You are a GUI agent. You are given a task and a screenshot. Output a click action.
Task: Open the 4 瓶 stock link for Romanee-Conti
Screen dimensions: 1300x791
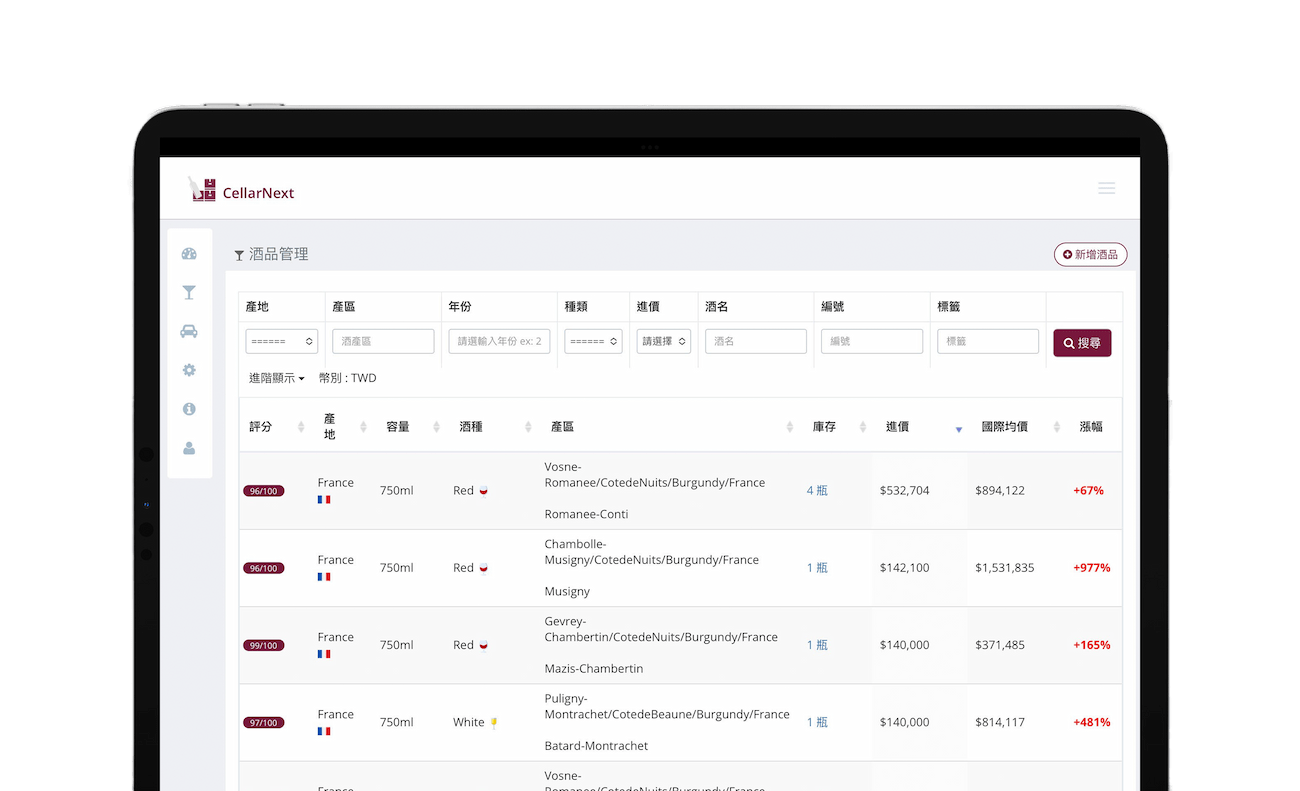coord(816,490)
